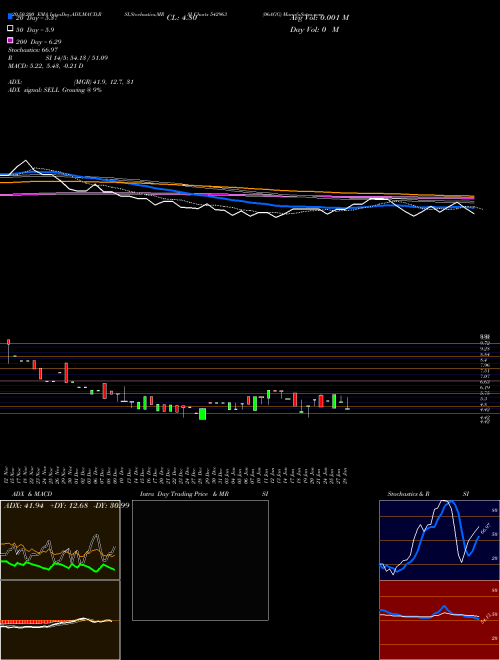The height and width of the screenshot is (660, 500).
Task: Open the blue Stochastics chart panel
Action: (x=439, y=540)
